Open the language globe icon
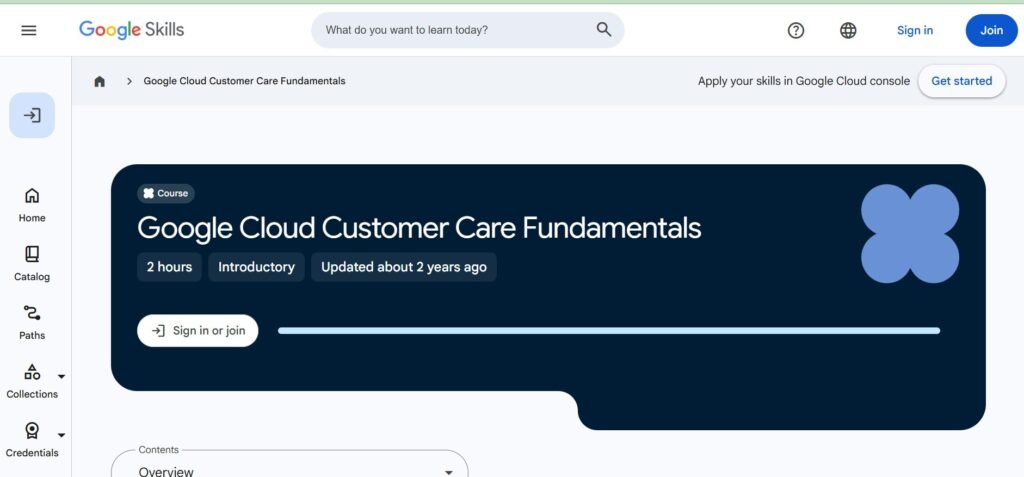The width and height of the screenshot is (1024, 477). 848,30
